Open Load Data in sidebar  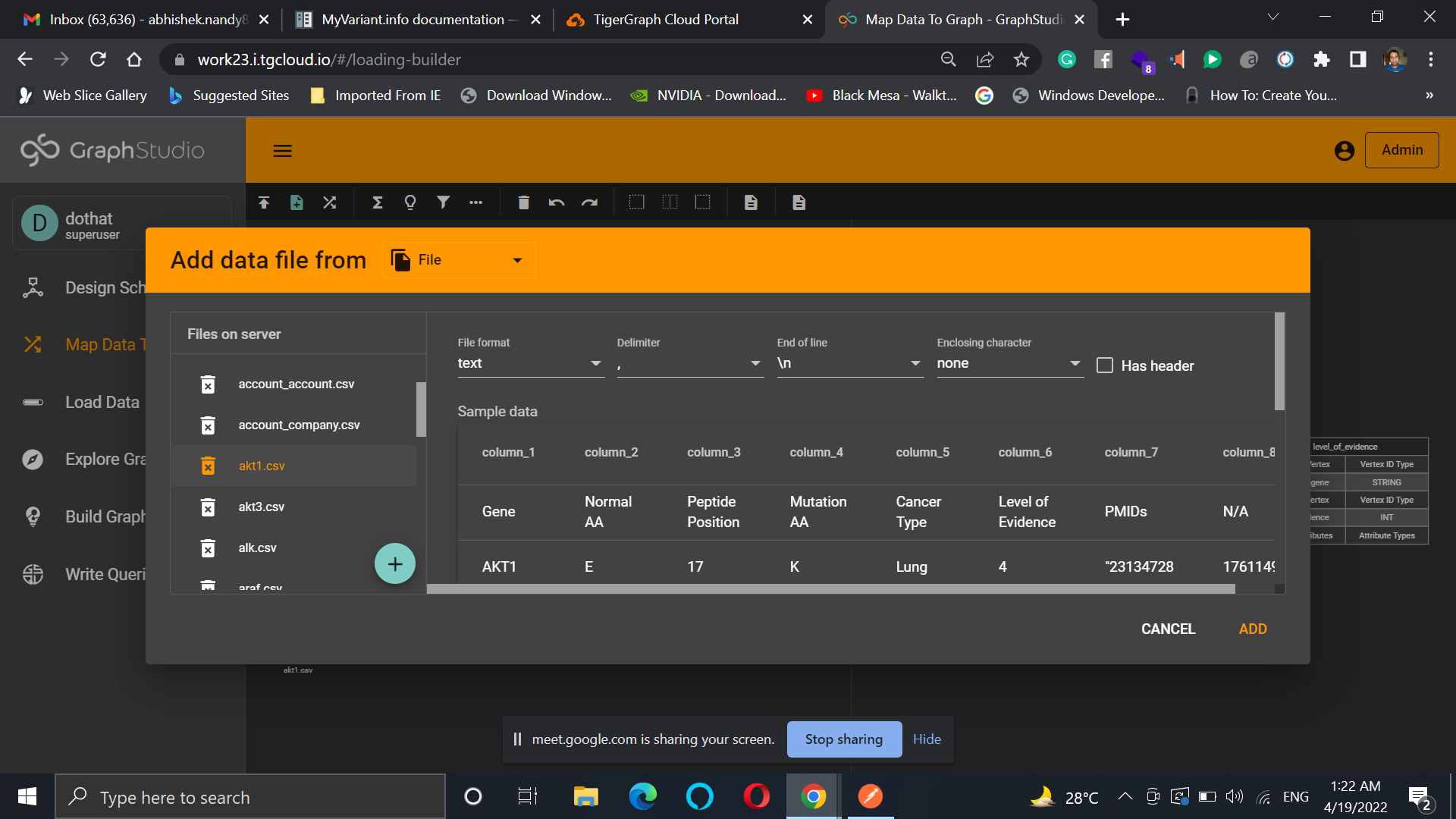click(102, 402)
